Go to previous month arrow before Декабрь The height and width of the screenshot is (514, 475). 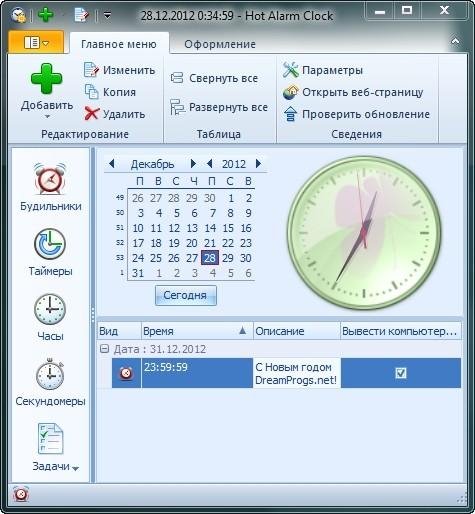coord(111,164)
